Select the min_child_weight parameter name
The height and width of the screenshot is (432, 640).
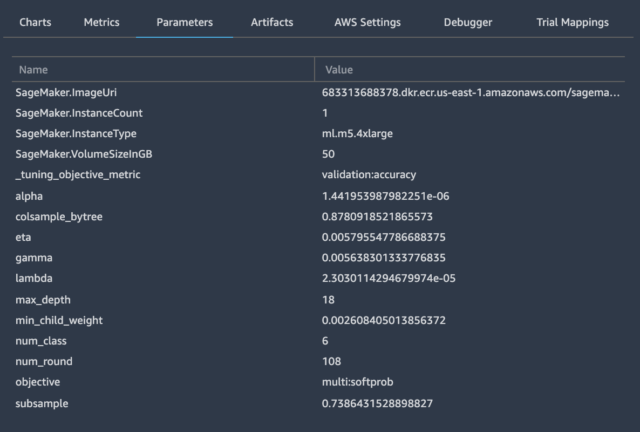click(x=59, y=321)
